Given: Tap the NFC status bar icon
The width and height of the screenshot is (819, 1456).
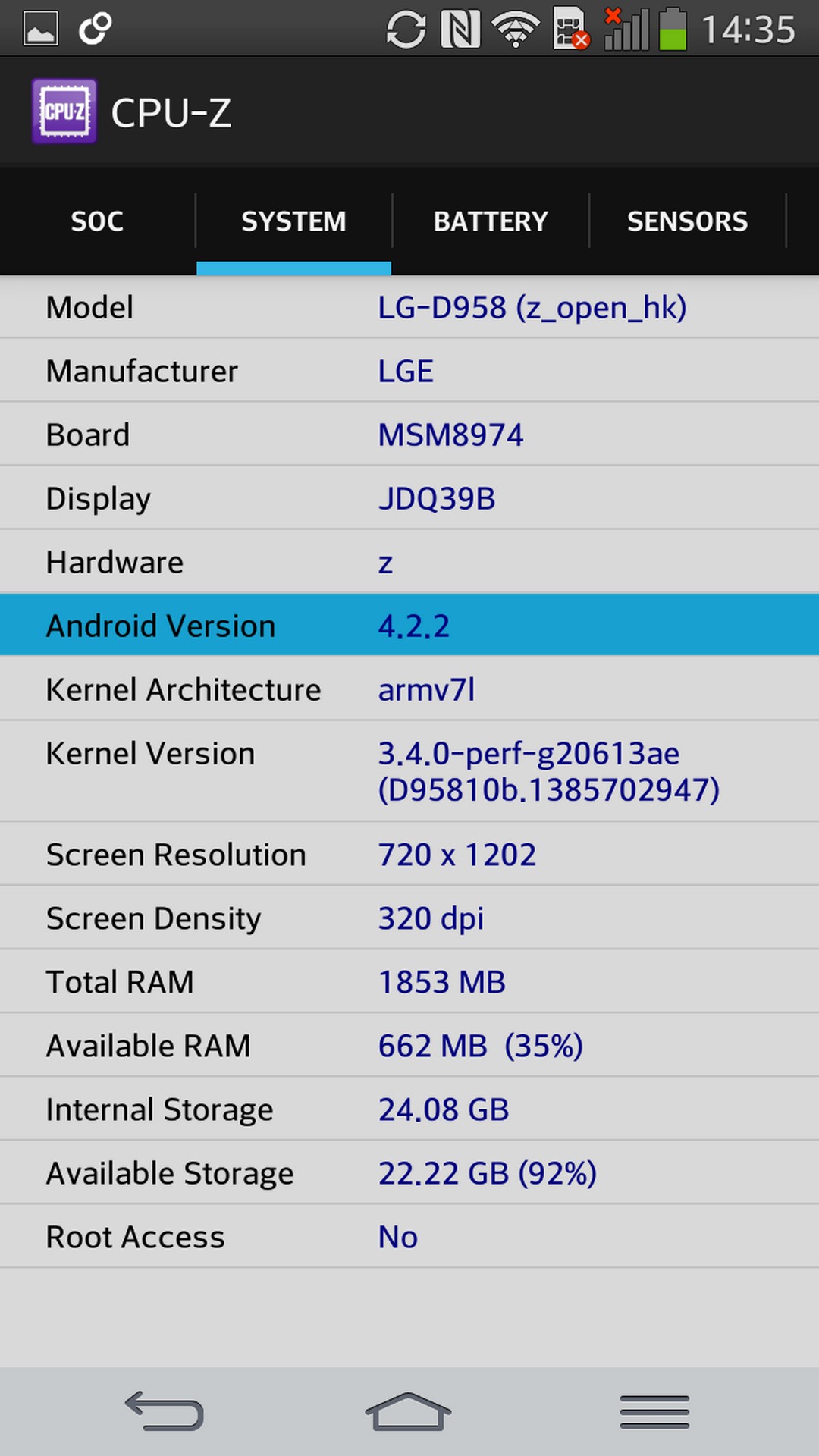Looking at the screenshot, I should tap(460, 30).
